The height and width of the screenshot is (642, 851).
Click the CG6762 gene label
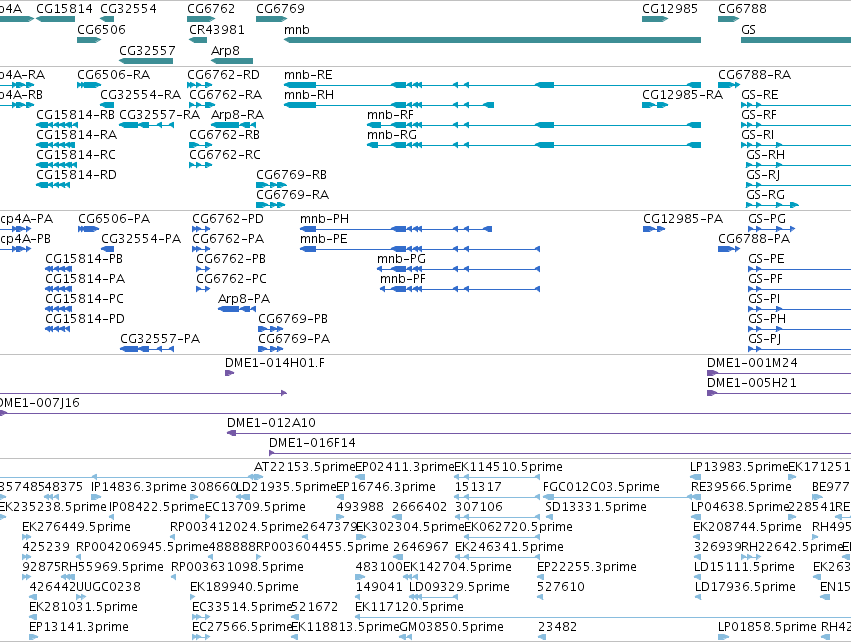tap(211, 9)
